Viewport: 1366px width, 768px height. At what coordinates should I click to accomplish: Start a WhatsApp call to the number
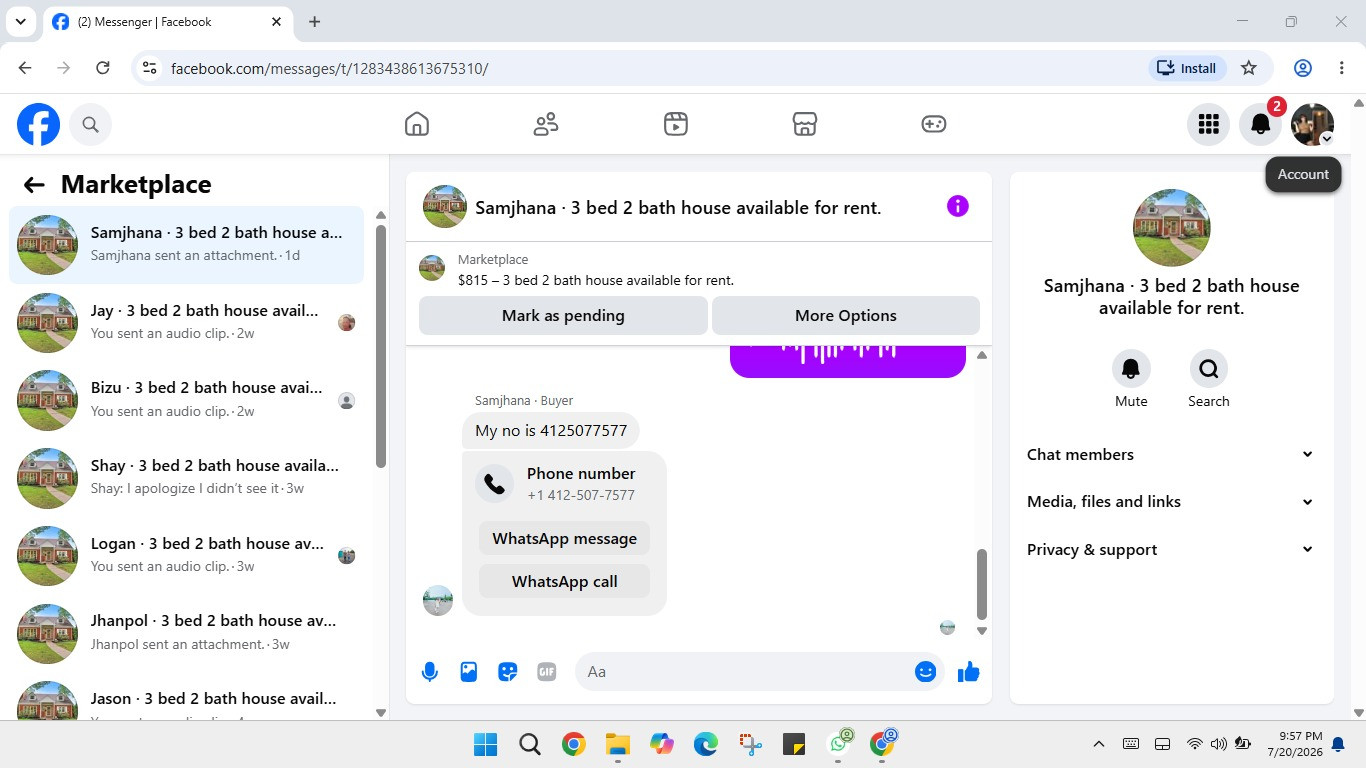pyautogui.click(x=565, y=581)
